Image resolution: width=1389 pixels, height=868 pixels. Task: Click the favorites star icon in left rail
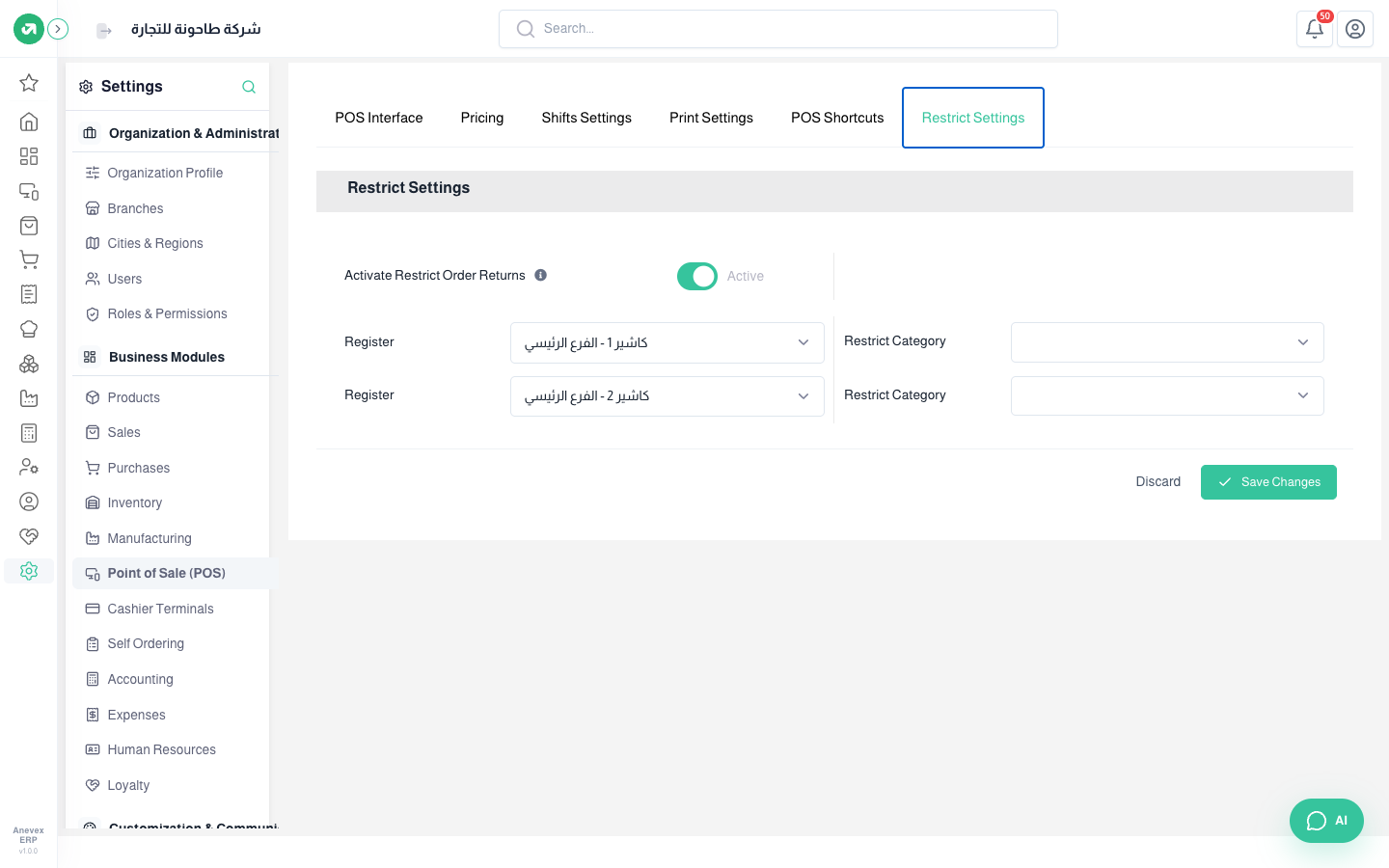(29, 83)
